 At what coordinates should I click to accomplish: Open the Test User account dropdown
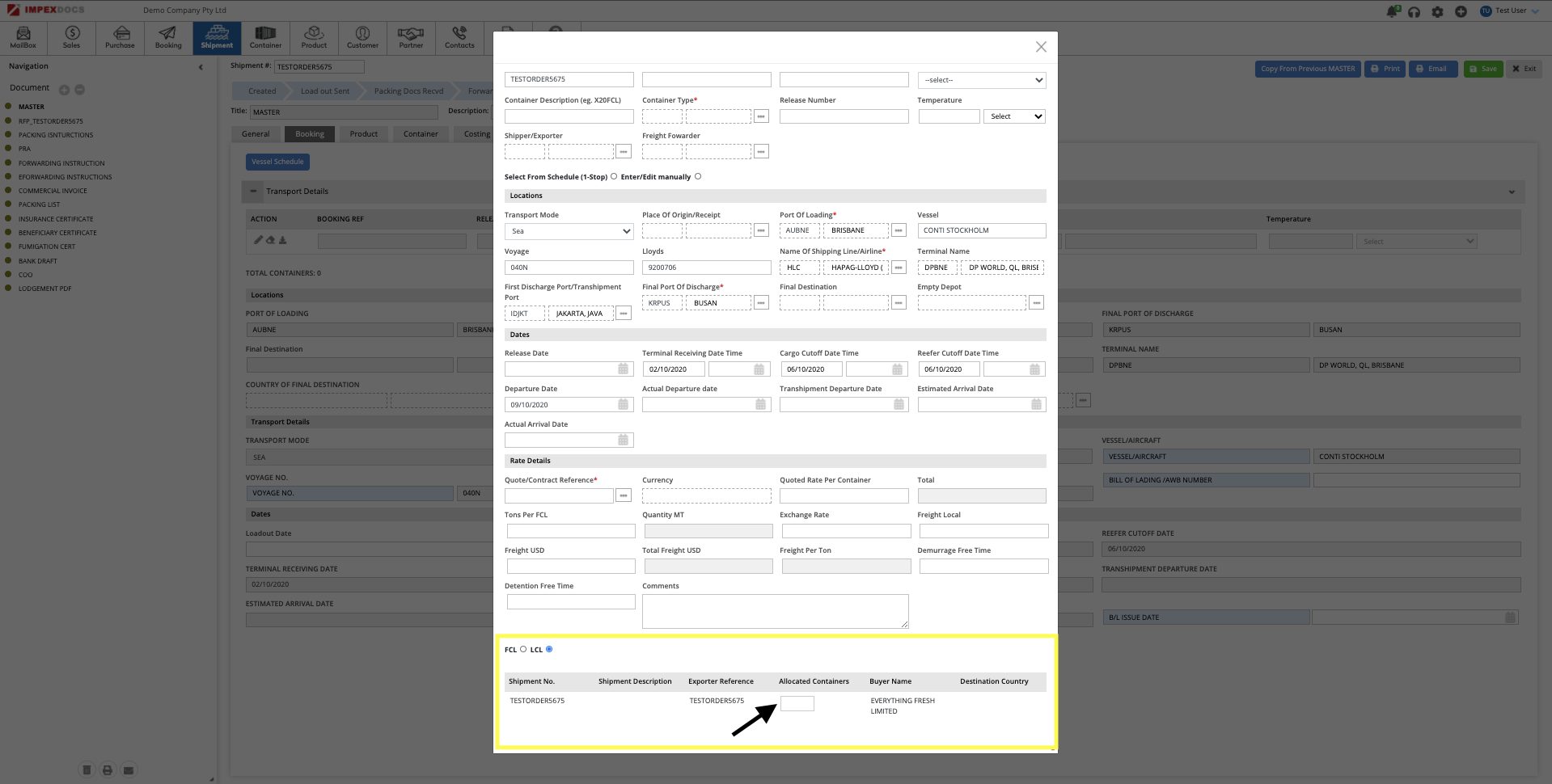[x=1510, y=11]
